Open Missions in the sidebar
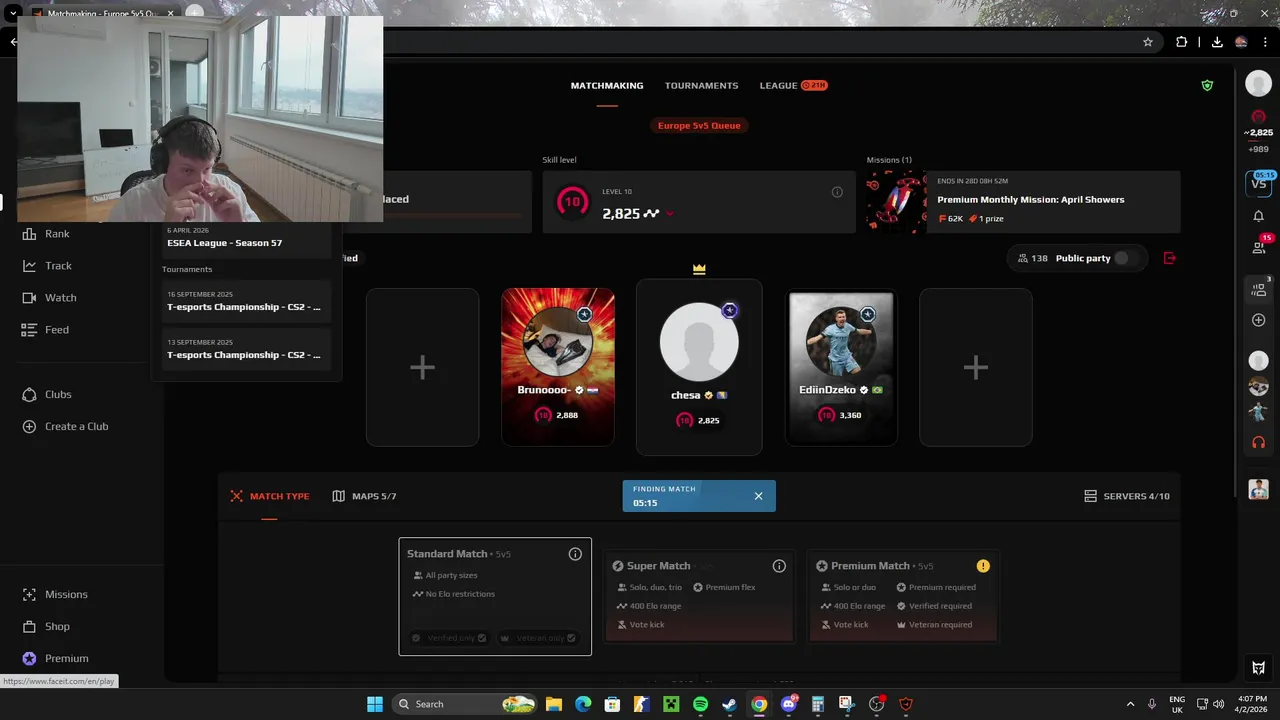1280x720 pixels. tap(55, 594)
